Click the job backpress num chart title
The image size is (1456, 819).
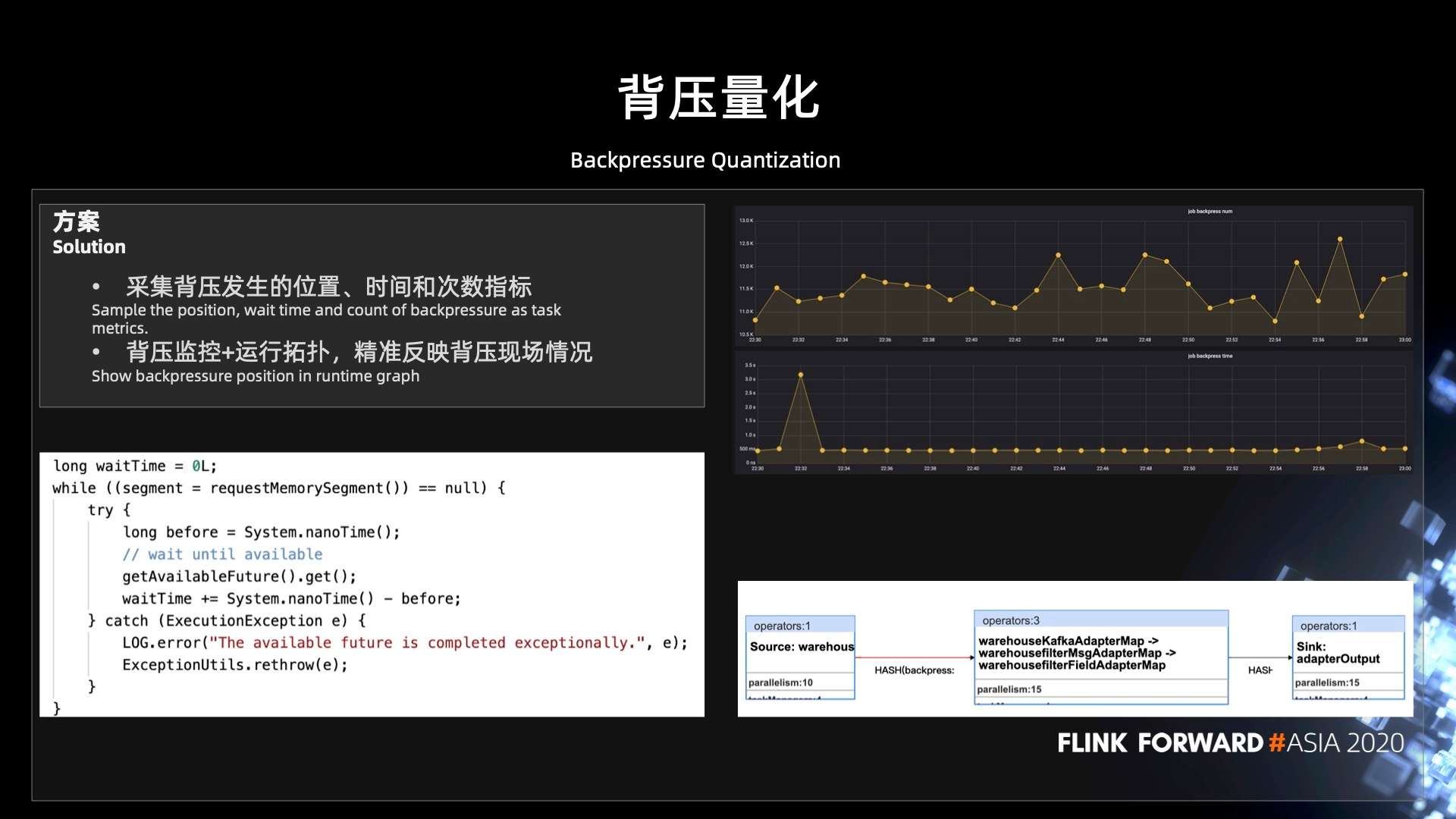pyautogui.click(x=1210, y=212)
